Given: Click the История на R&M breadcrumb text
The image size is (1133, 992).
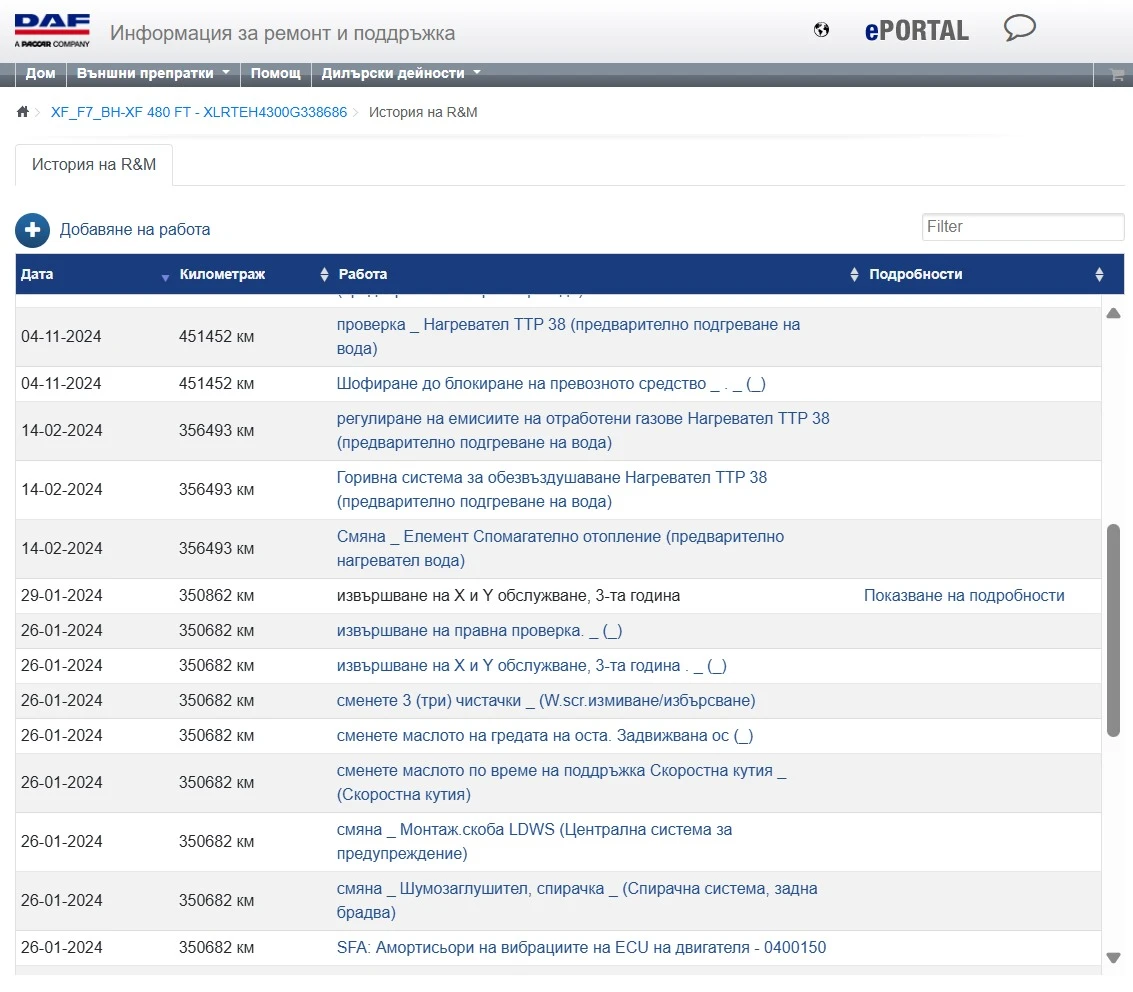Looking at the screenshot, I should (423, 112).
